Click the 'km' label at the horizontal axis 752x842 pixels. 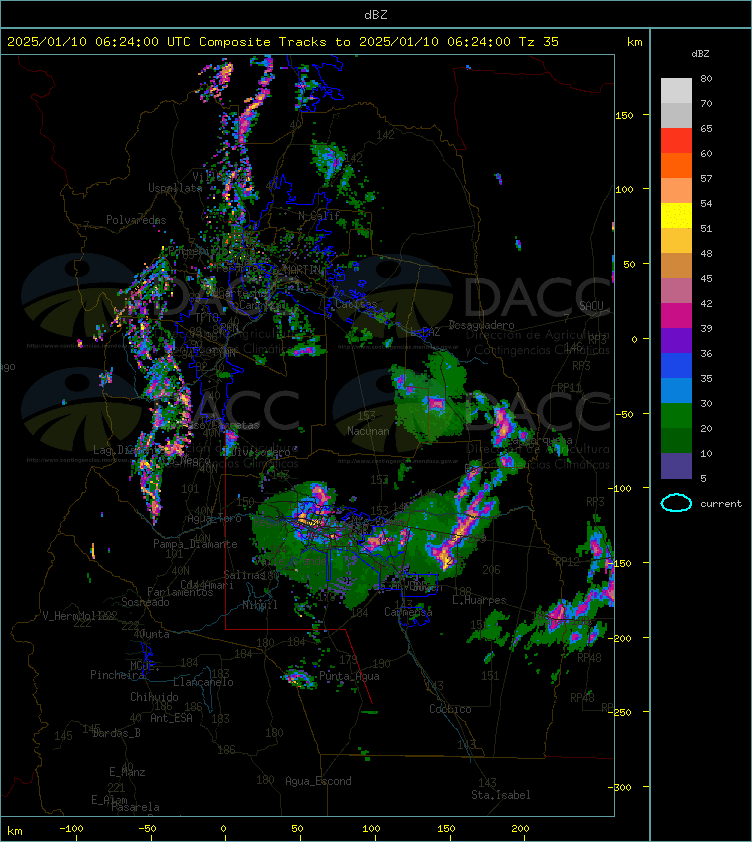pos(15,831)
